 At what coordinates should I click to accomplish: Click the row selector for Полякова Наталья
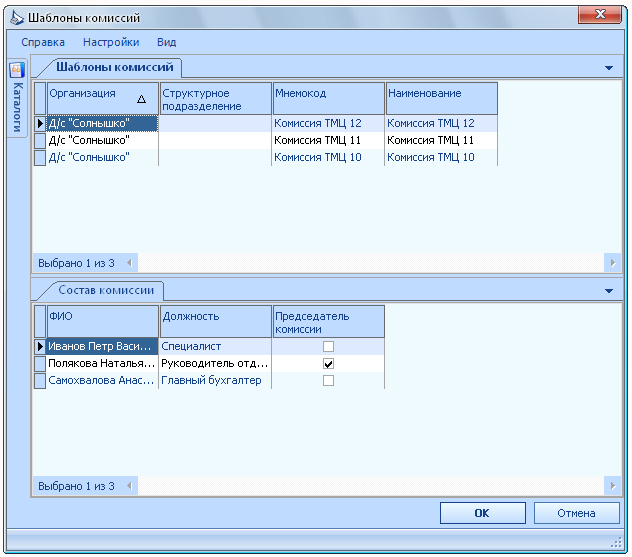[x=40, y=364]
